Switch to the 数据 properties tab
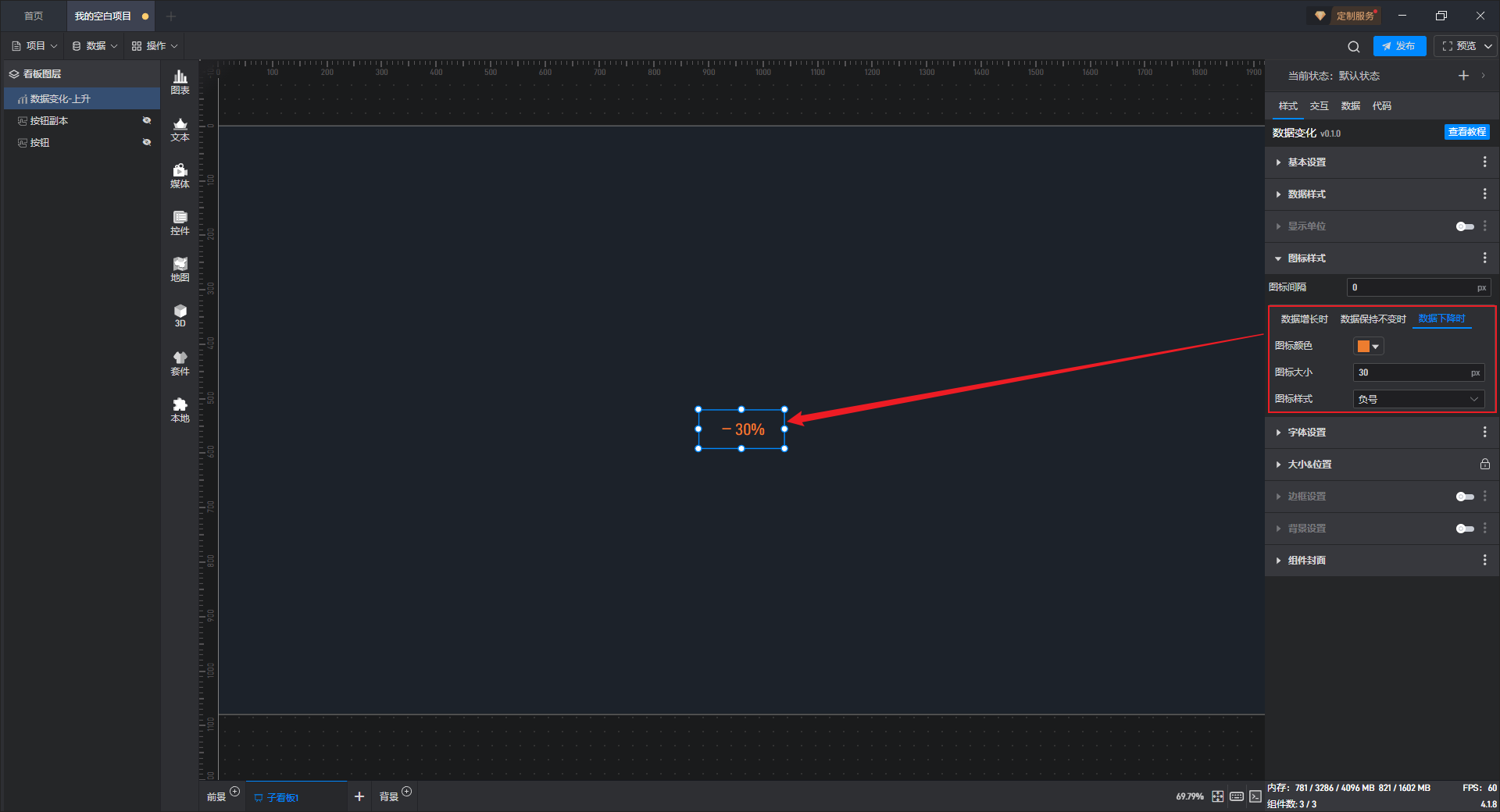Screen dimensions: 1500x812 tap(1350, 106)
